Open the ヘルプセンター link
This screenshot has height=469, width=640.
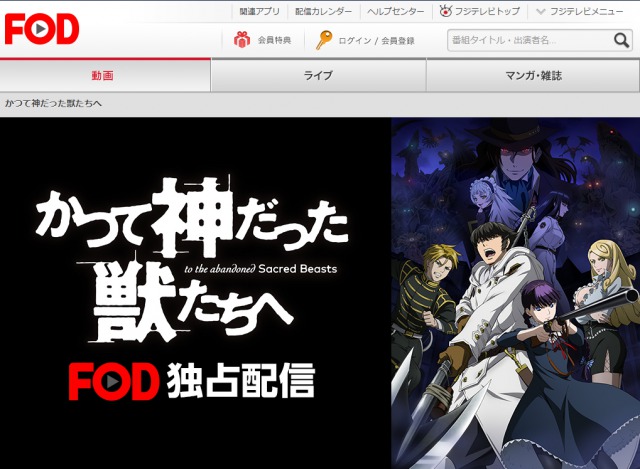[x=396, y=11]
